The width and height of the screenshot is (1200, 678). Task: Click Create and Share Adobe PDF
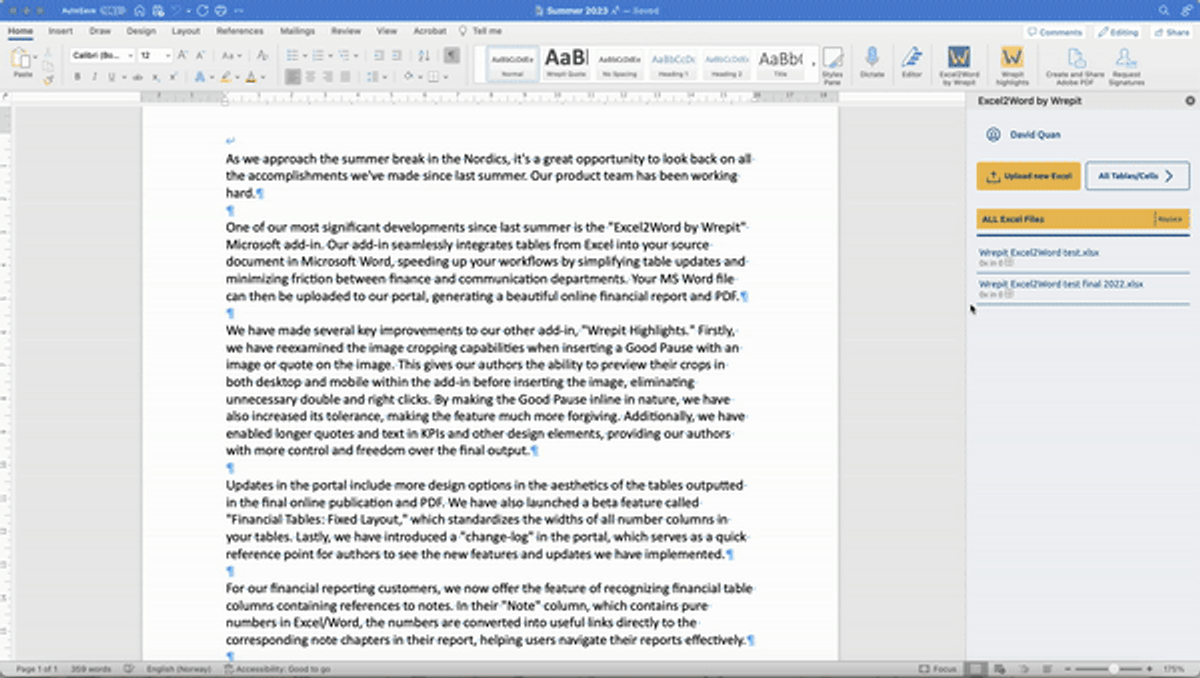coord(1076,64)
